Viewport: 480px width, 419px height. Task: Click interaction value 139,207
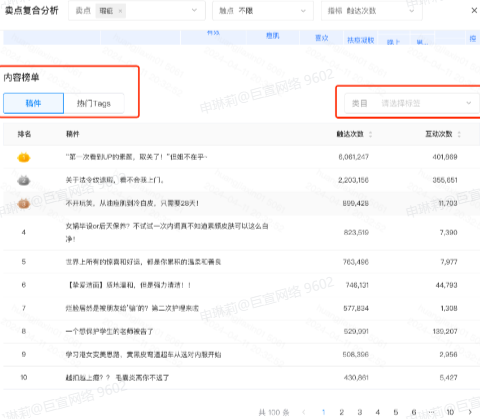click(445, 331)
